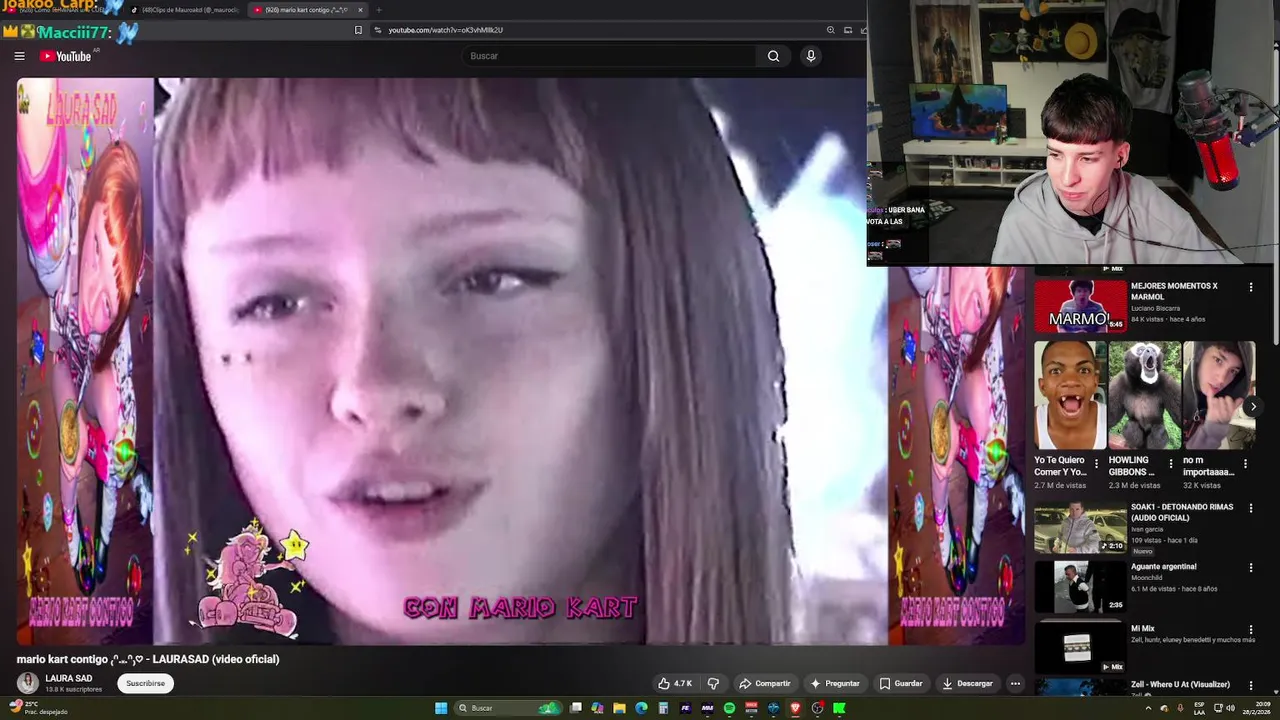Open Task View from the taskbar
The width and height of the screenshot is (1280, 720).
click(576, 708)
